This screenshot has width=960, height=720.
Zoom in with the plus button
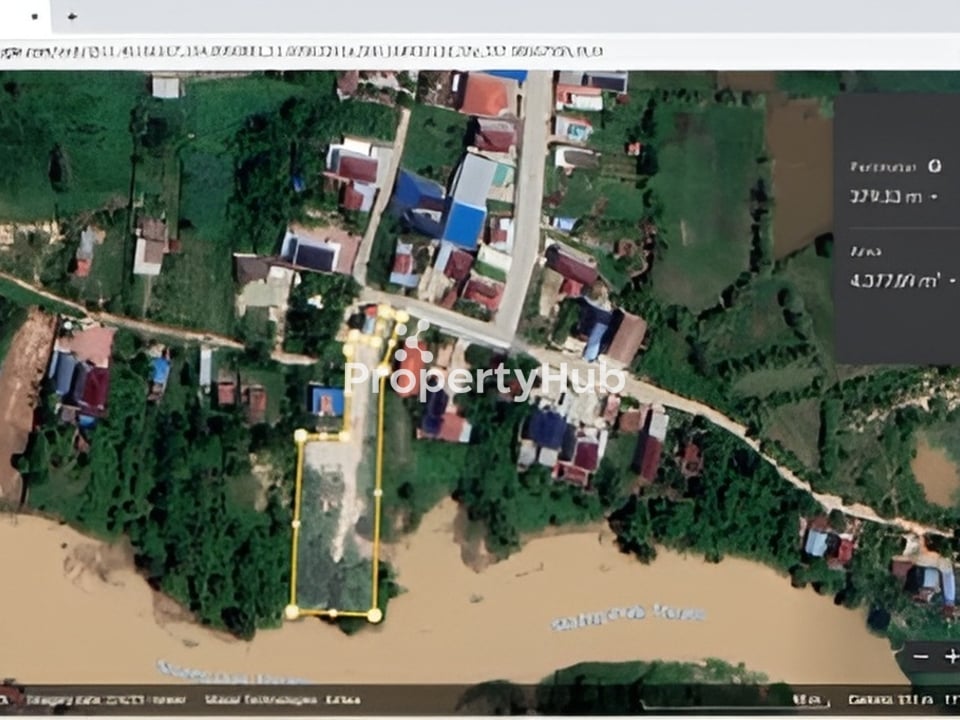951,657
